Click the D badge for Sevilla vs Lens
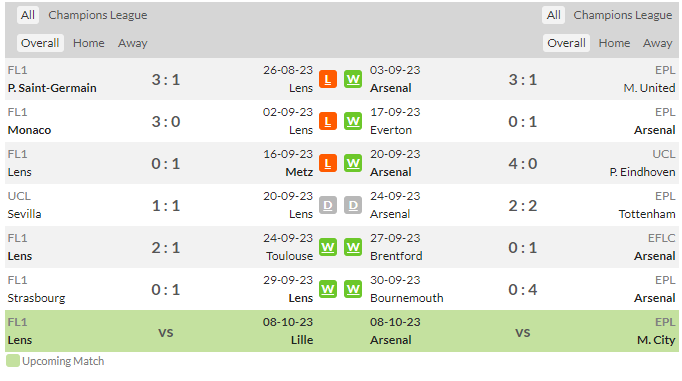Viewport: 682px width, 381px height. 328,205
